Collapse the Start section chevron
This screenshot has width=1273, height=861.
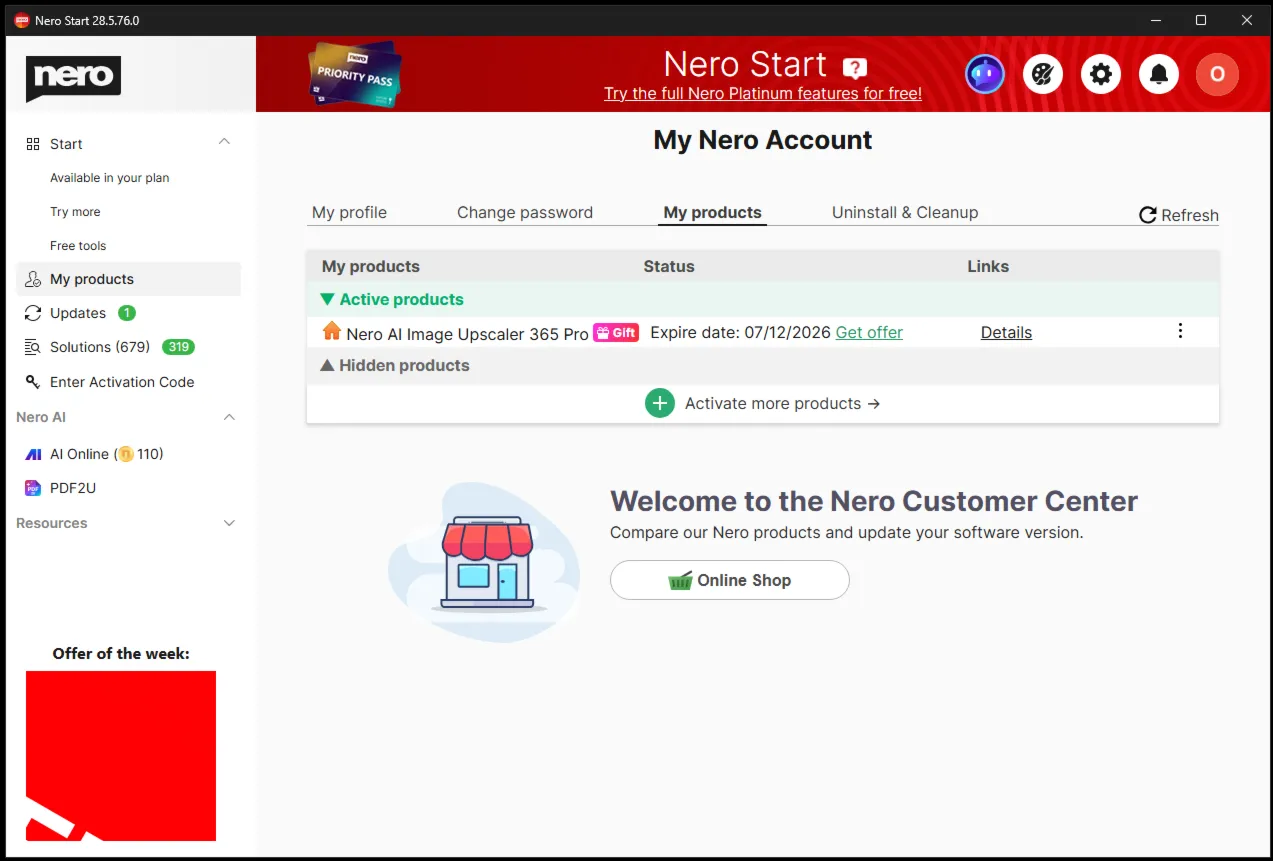point(225,142)
